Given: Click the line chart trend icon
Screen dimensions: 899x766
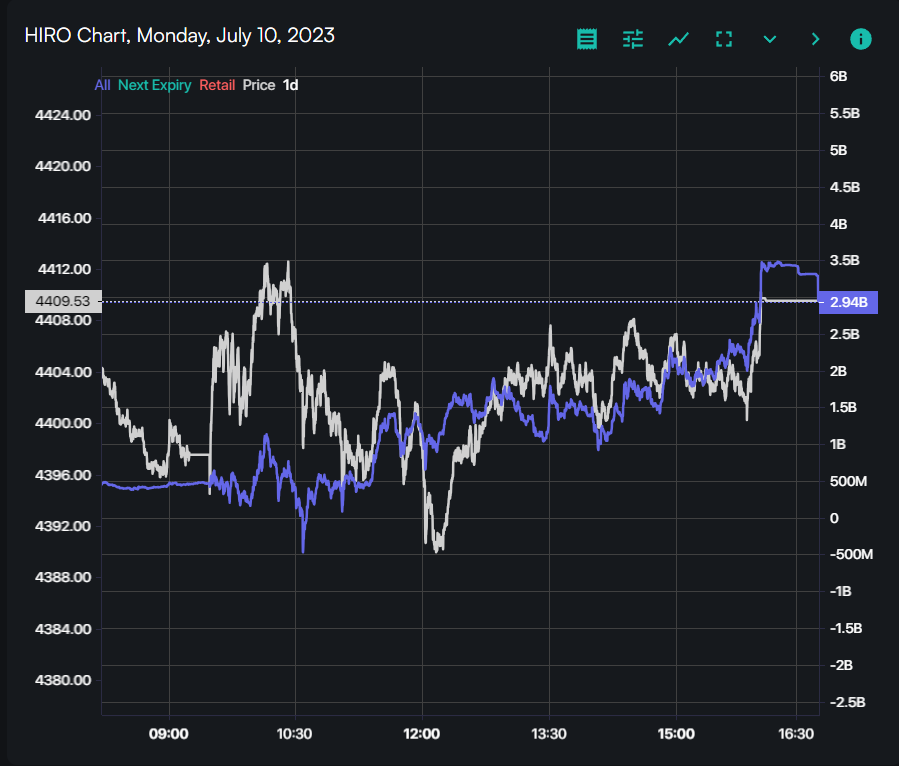Looking at the screenshot, I should tap(679, 39).
